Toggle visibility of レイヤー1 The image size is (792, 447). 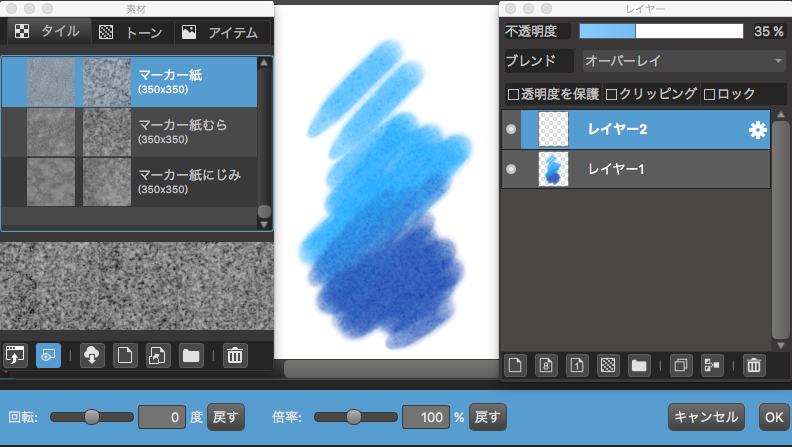coord(511,169)
